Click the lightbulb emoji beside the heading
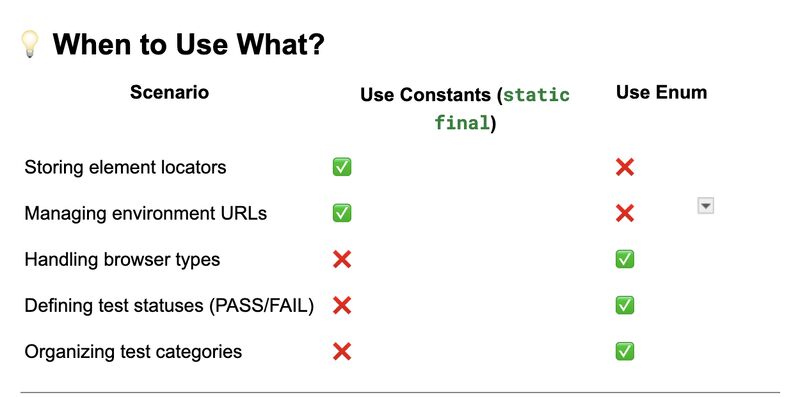 pos(30,44)
